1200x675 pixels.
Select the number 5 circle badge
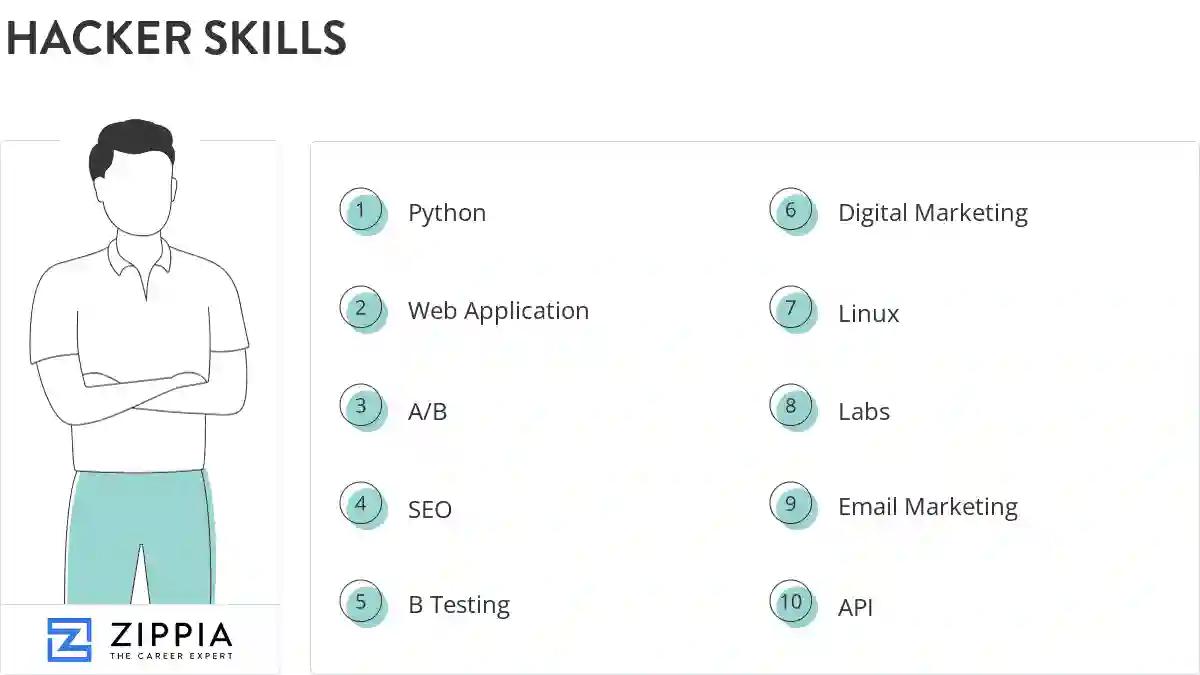[x=361, y=602]
